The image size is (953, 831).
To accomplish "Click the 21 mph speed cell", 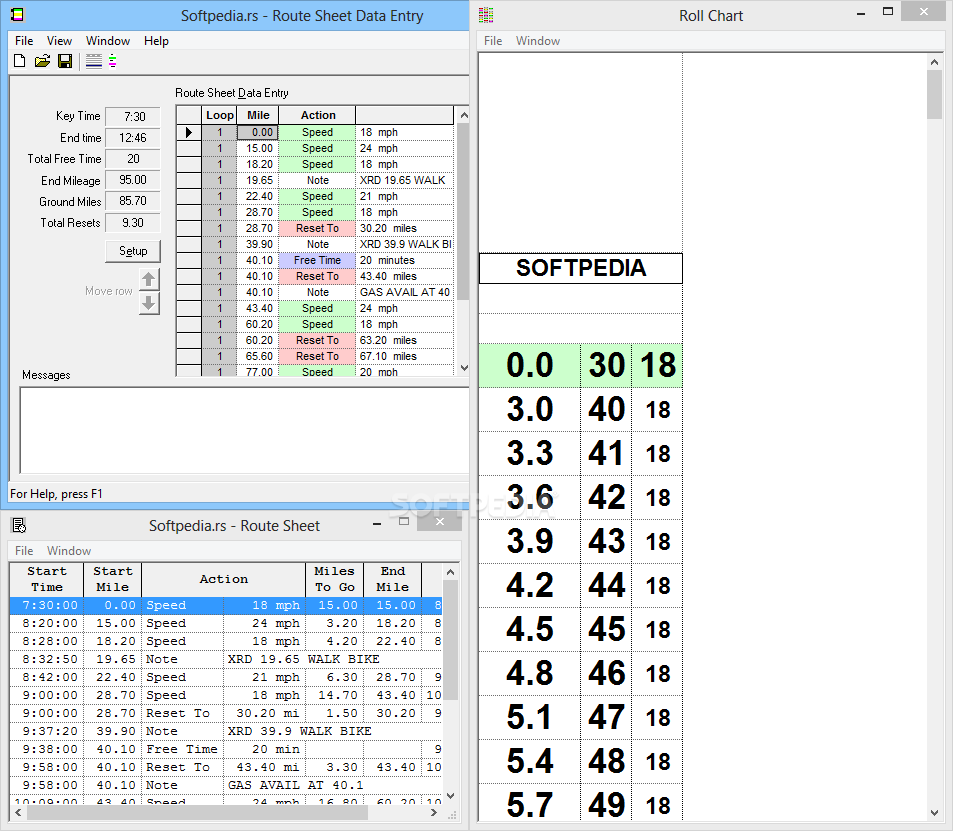I will [404, 196].
